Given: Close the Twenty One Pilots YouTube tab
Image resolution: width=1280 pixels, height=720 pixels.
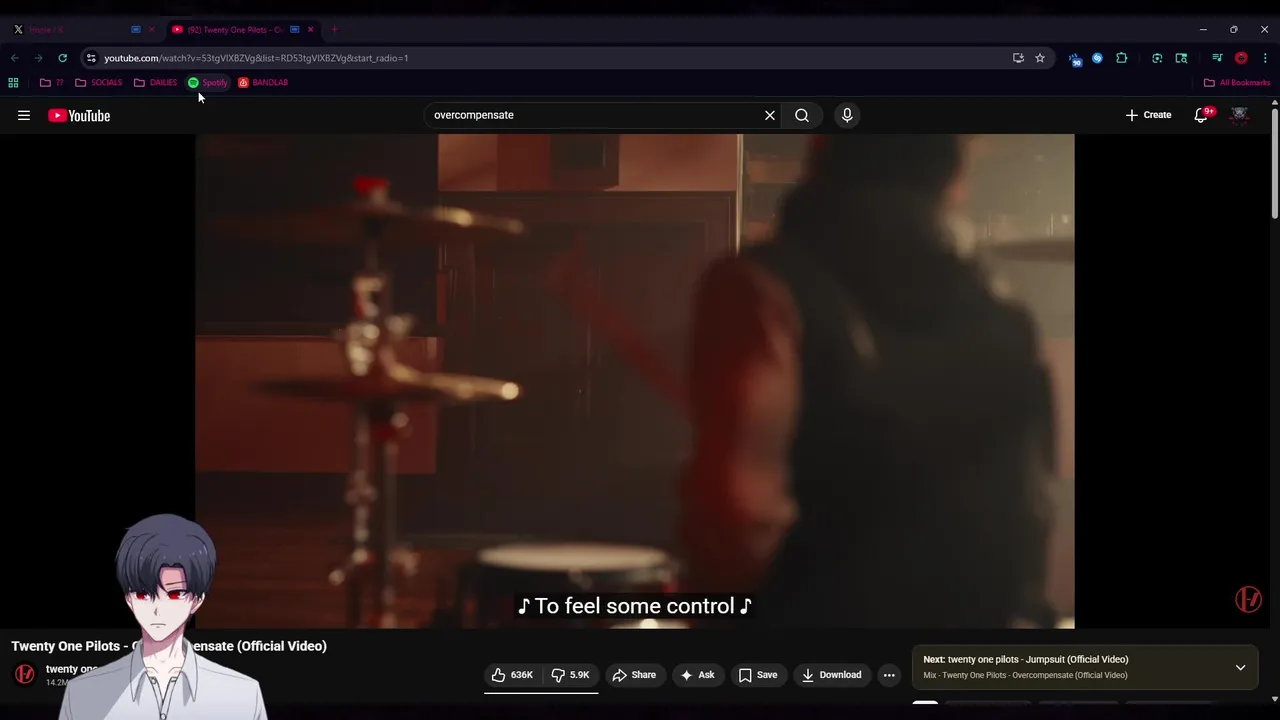Looking at the screenshot, I should 310,30.
